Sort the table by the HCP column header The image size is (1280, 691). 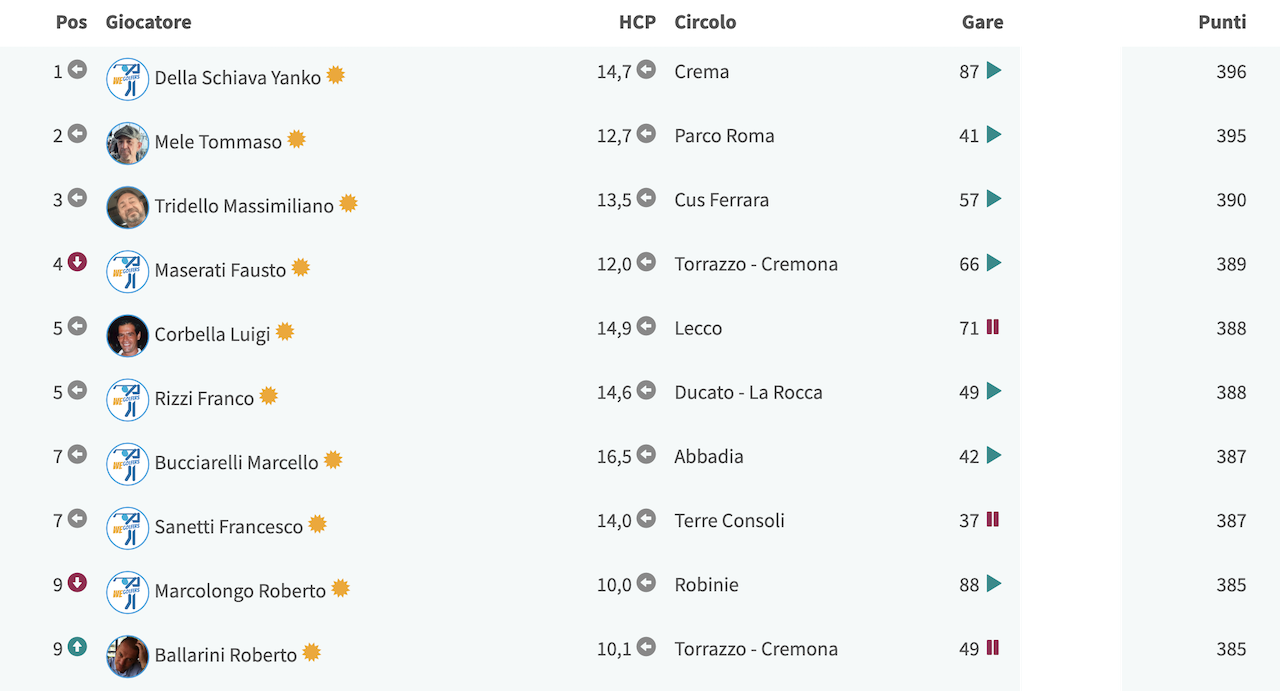click(x=637, y=22)
